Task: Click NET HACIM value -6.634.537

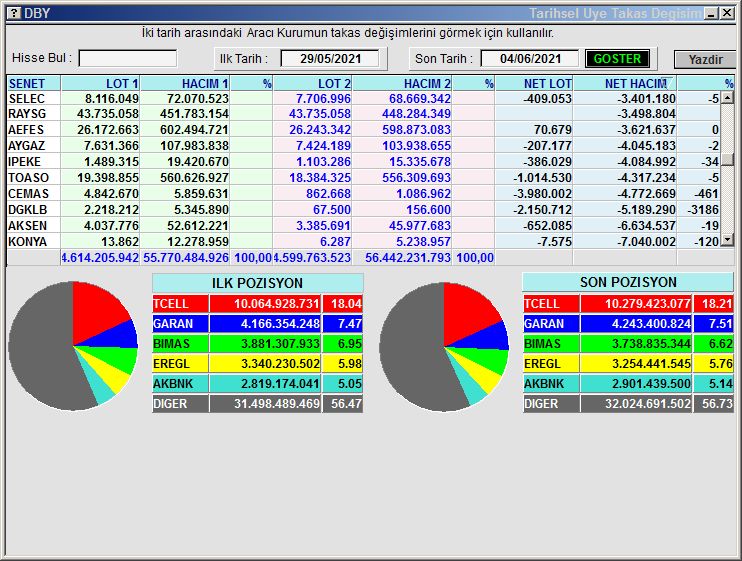Action: [x=646, y=226]
